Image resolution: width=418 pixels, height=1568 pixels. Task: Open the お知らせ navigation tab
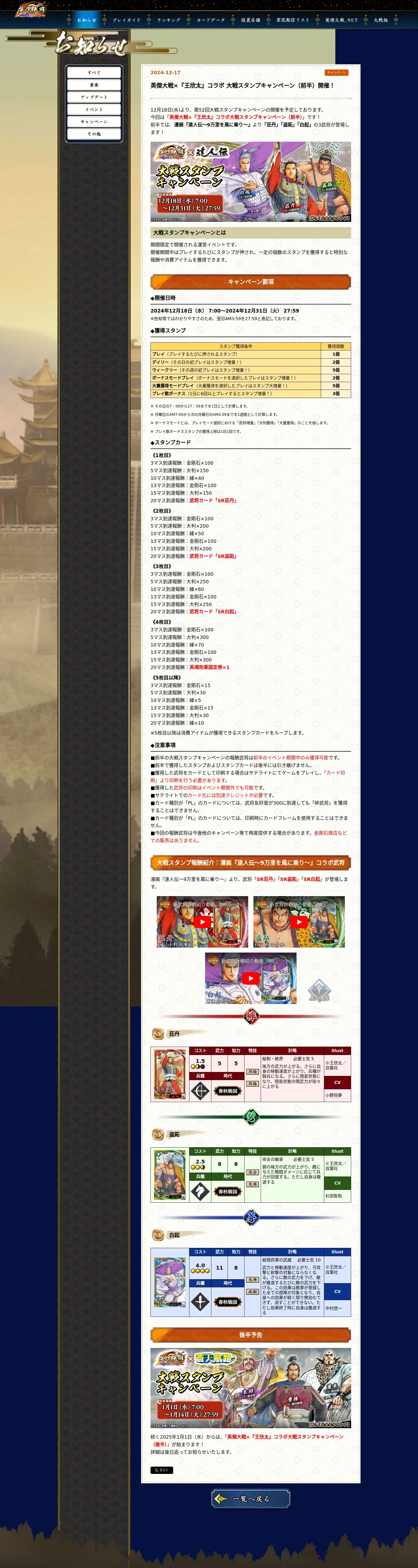86,20
